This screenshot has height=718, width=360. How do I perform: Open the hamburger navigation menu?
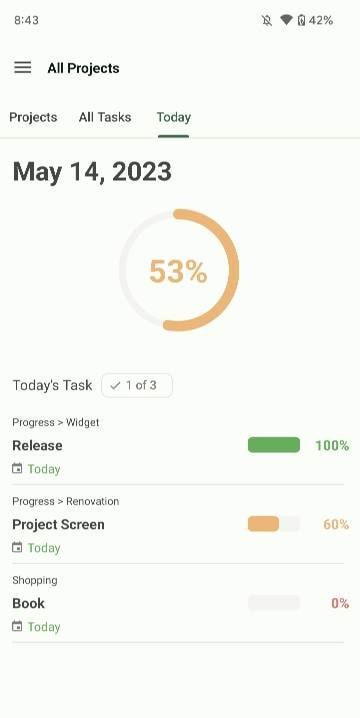22,68
